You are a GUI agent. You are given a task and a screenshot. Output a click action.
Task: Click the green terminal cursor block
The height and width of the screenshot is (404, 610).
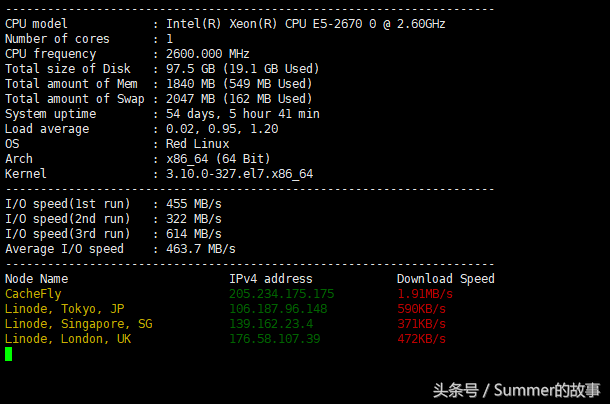coord(9,354)
